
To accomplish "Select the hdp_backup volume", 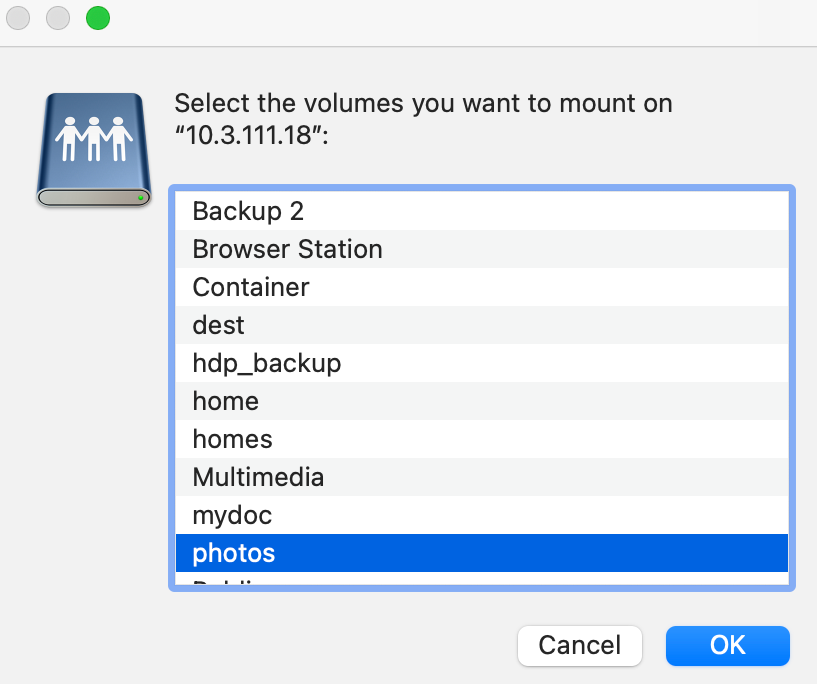I will pyautogui.click(x=267, y=363).
